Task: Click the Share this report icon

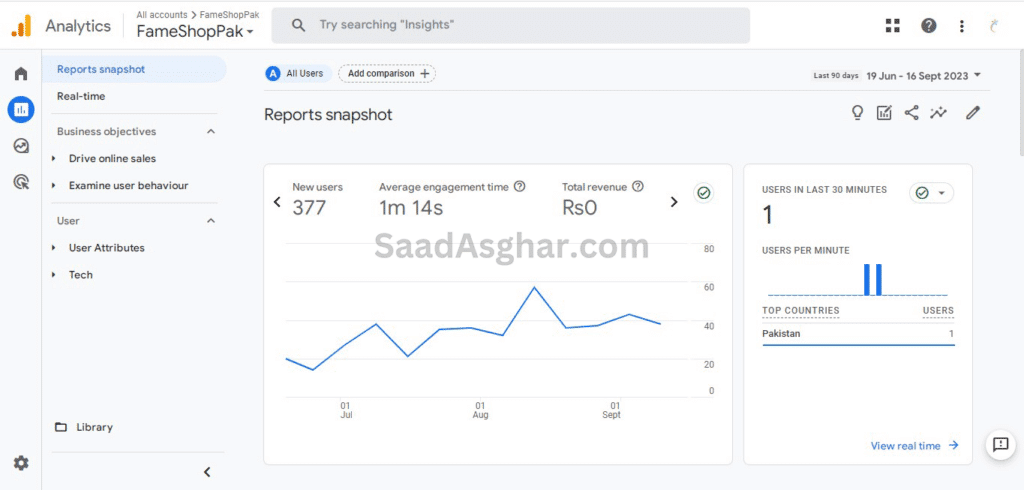Action: coord(911,112)
